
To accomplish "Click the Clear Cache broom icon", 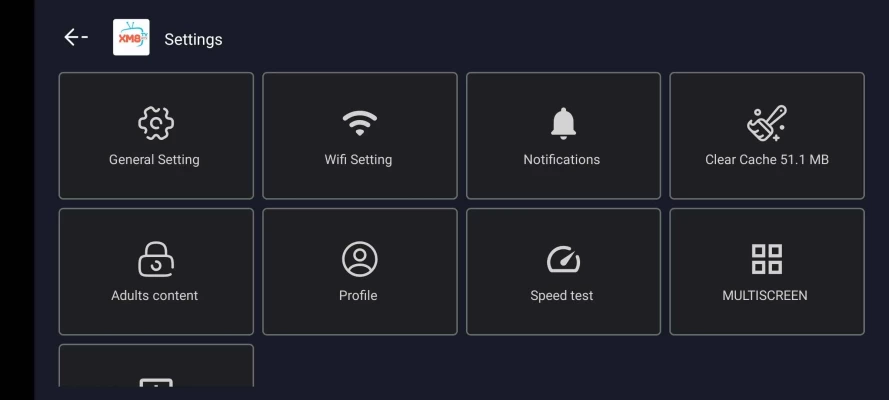I will point(767,123).
